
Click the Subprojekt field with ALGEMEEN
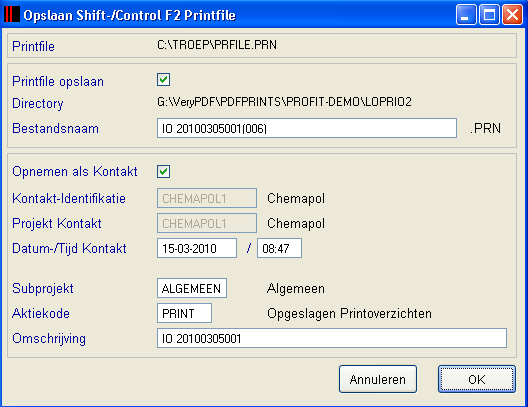tap(192, 288)
